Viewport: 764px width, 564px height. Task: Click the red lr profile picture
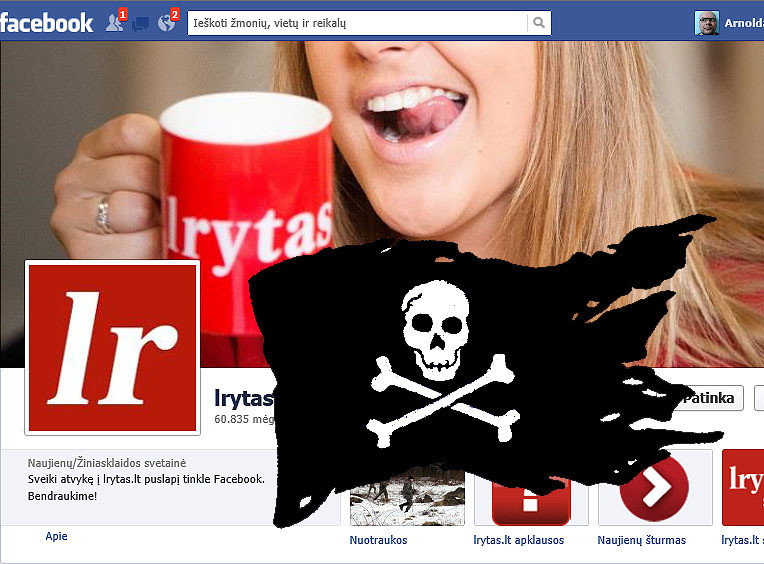[x=112, y=348]
